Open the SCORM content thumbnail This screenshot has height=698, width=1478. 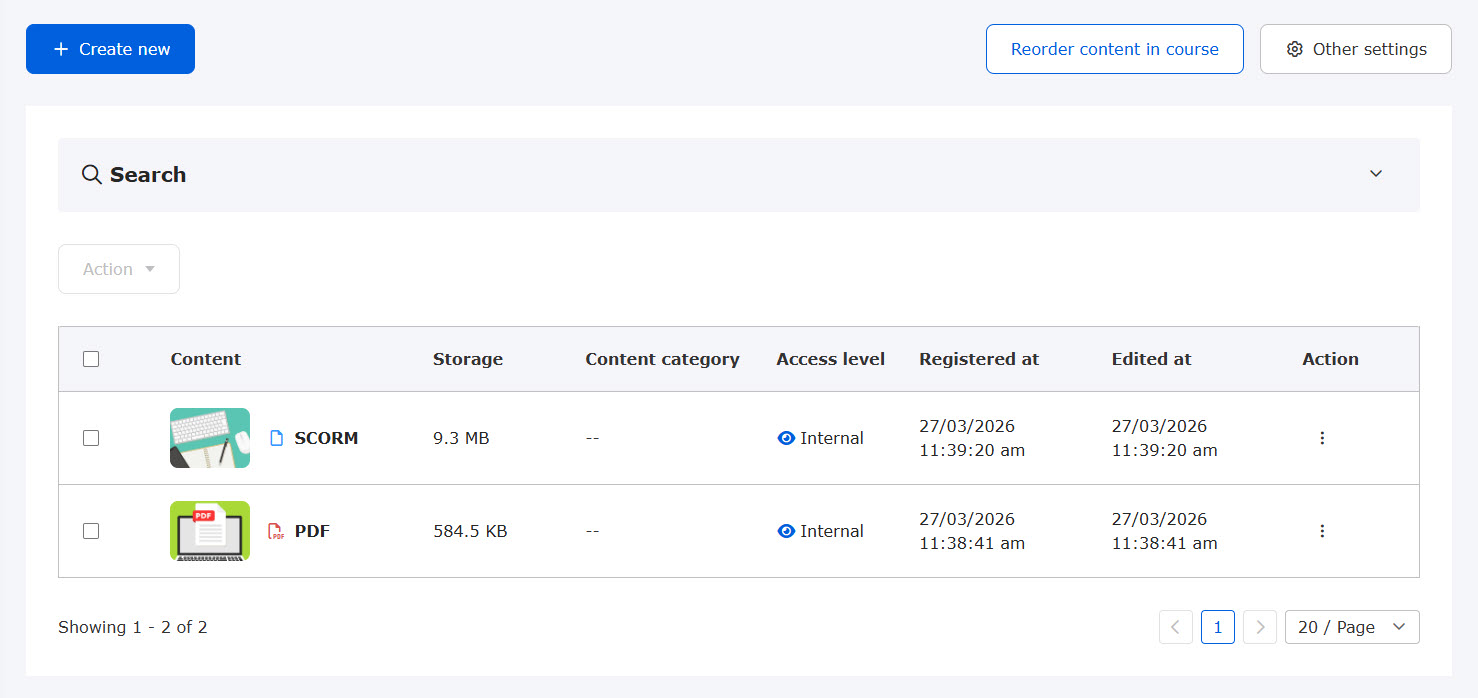[x=210, y=438]
